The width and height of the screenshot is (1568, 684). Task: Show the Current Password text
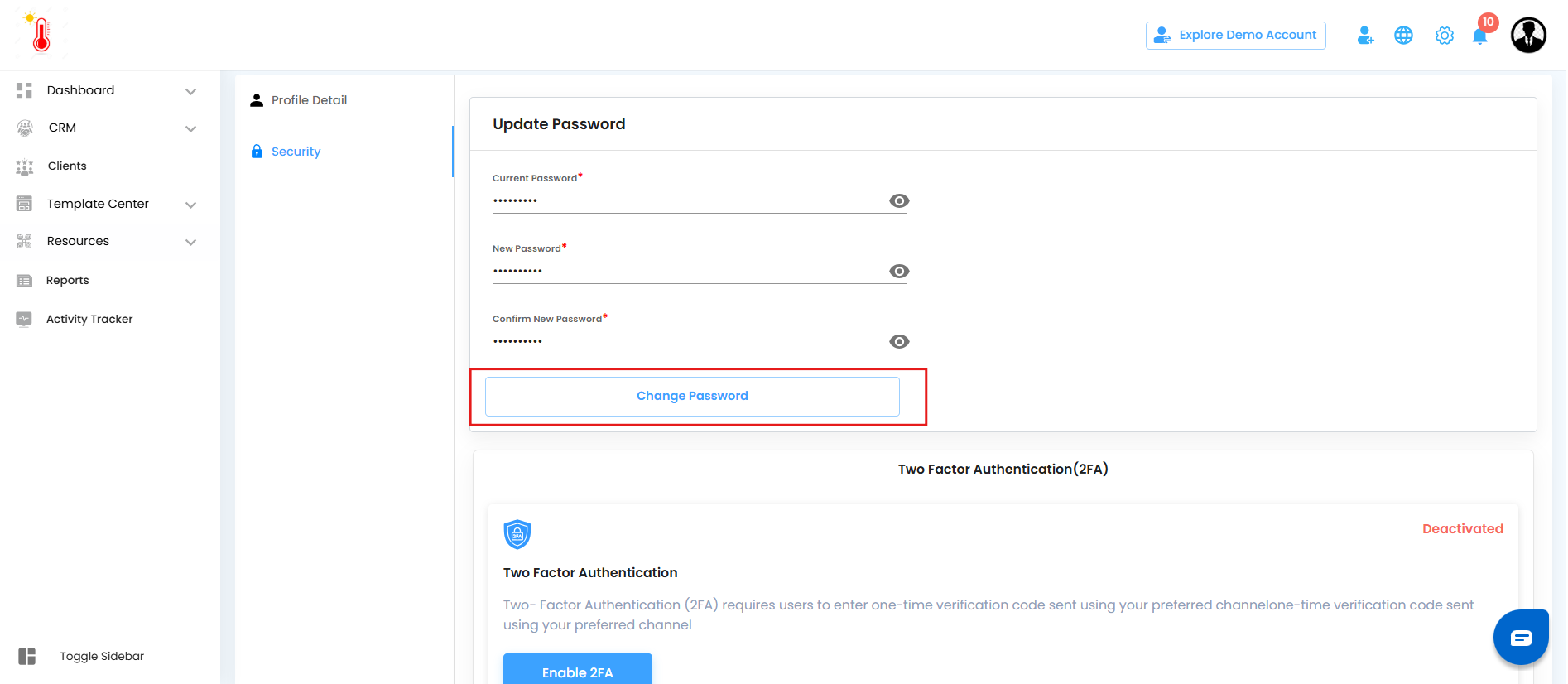click(x=899, y=201)
